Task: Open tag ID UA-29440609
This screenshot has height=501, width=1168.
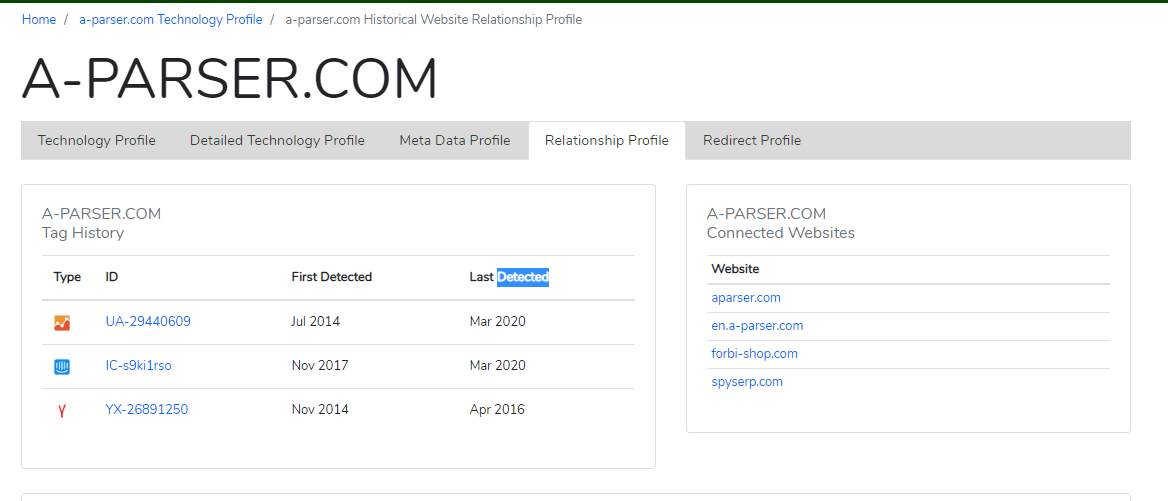Action: point(148,322)
